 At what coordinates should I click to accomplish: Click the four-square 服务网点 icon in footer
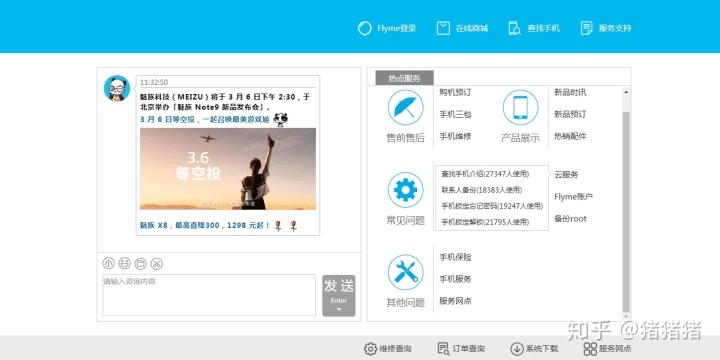click(x=590, y=349)
